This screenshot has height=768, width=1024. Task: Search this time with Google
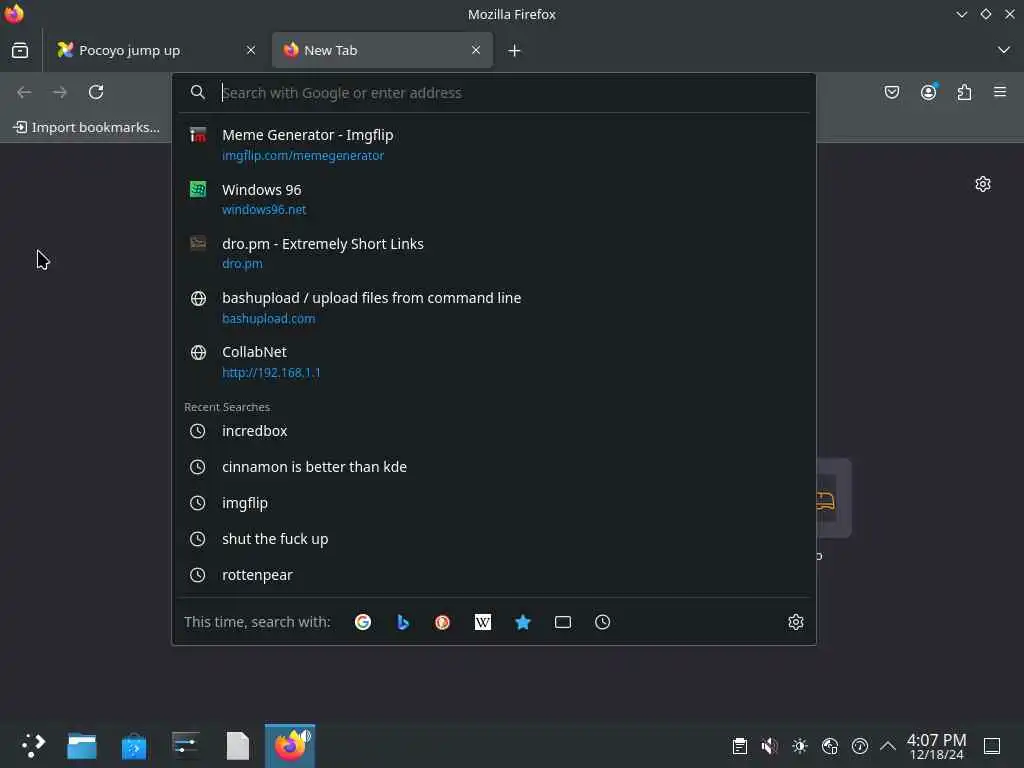coord(363,622)
